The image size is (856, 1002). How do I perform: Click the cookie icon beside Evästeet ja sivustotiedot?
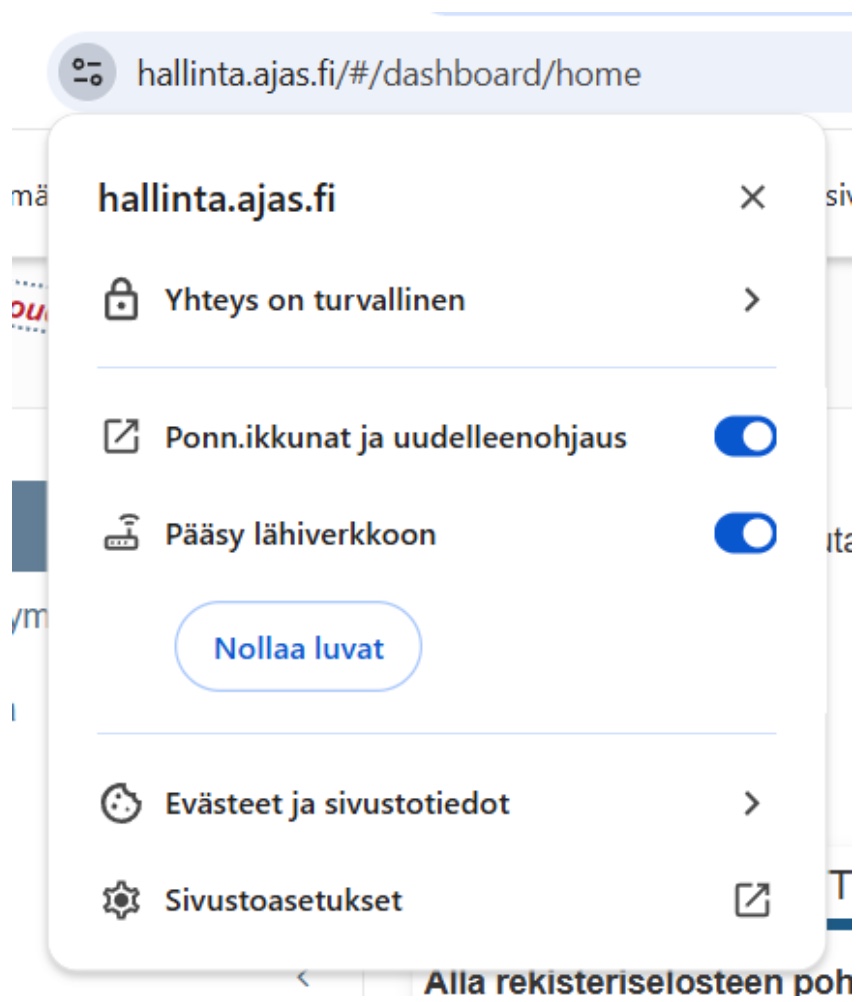pyautogui.click(x=121, y=803)
